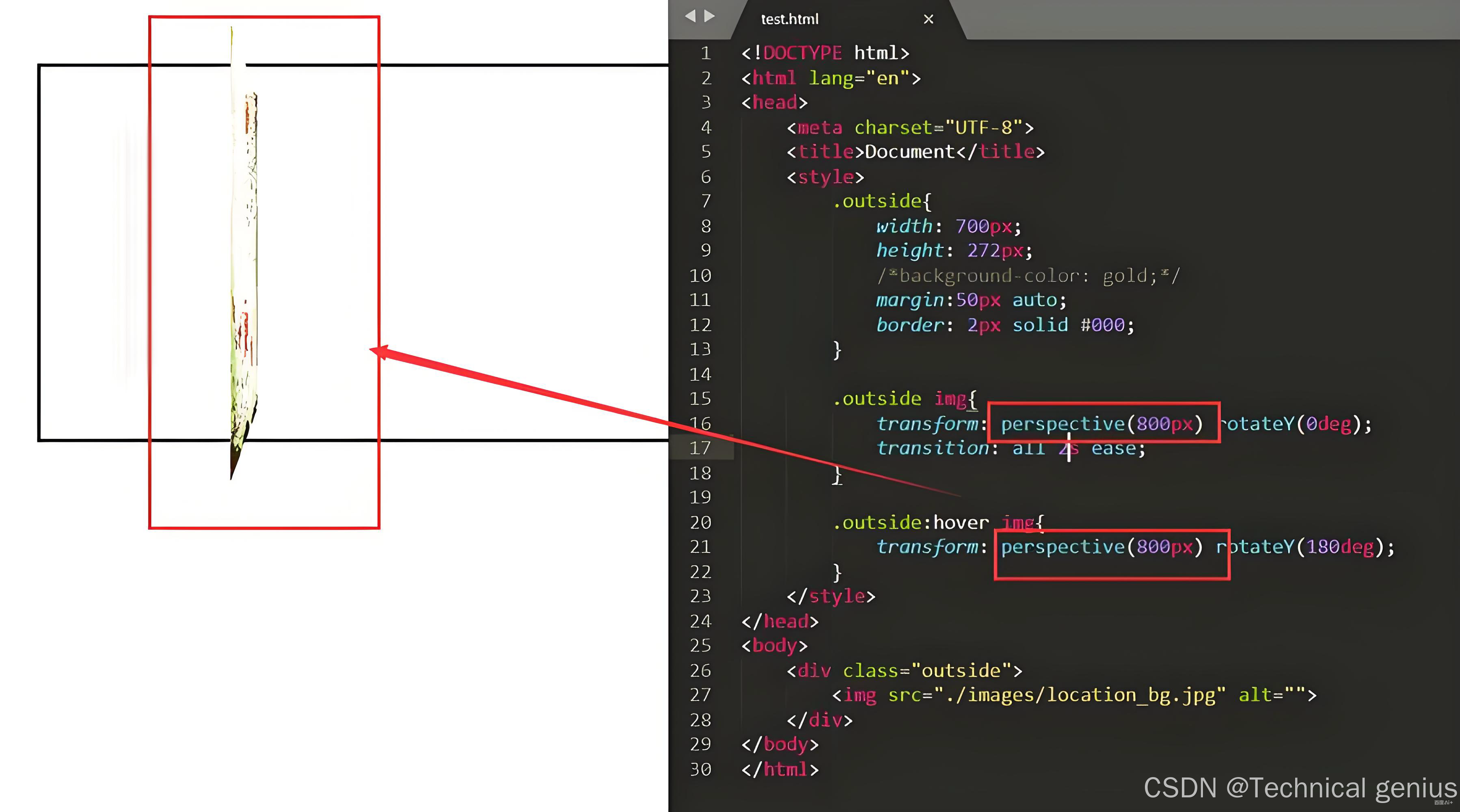This screenshot has width=1460, height=812.
Task: Click the left tab navigation arrow
Action: tap(690, 16)
